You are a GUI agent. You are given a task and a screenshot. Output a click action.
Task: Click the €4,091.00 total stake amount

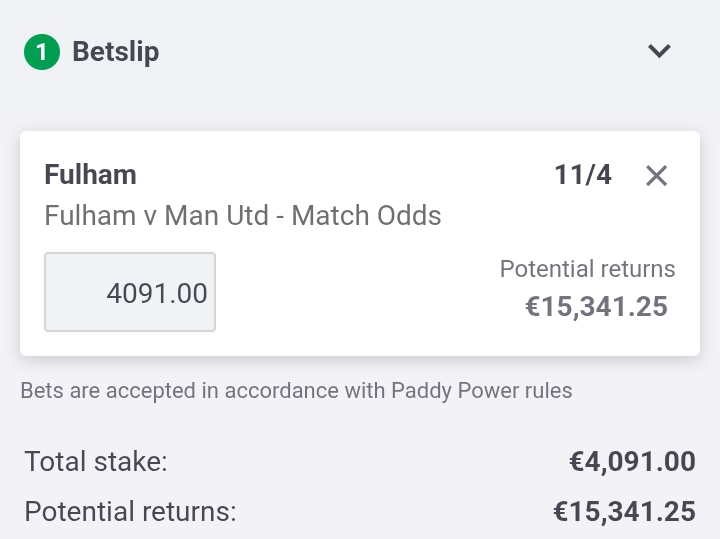pyautogui.click(x=632, y=461)
